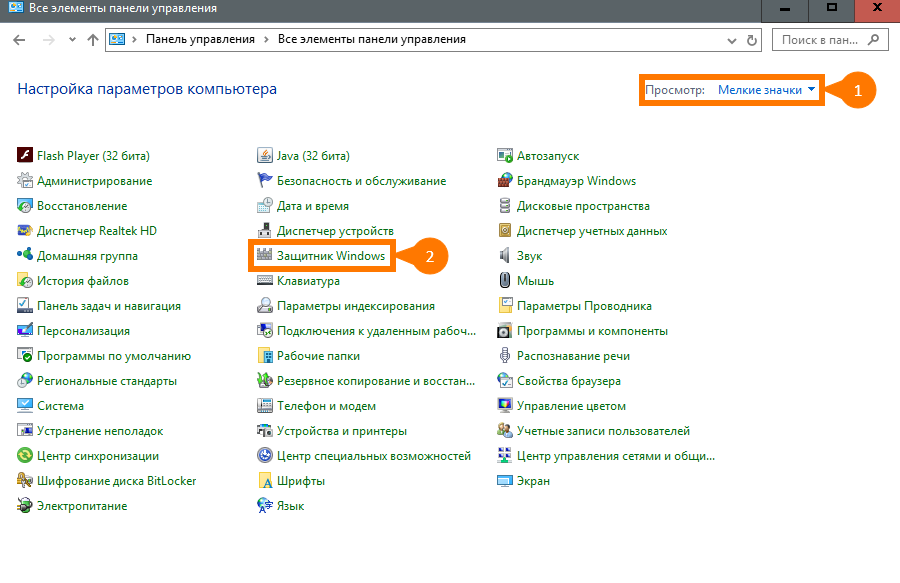
Task: Click the control panel icon in address bar
Action: tap(117, 39)
